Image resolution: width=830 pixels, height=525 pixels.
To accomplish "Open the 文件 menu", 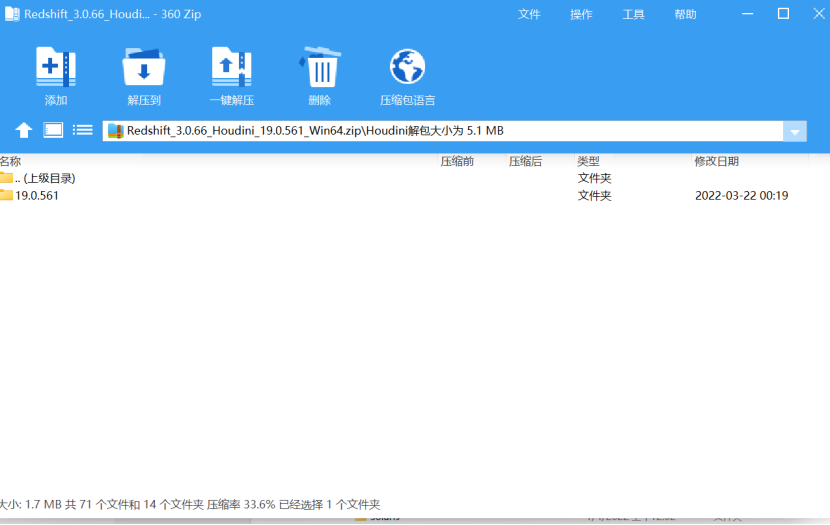I will pos(529,14).
